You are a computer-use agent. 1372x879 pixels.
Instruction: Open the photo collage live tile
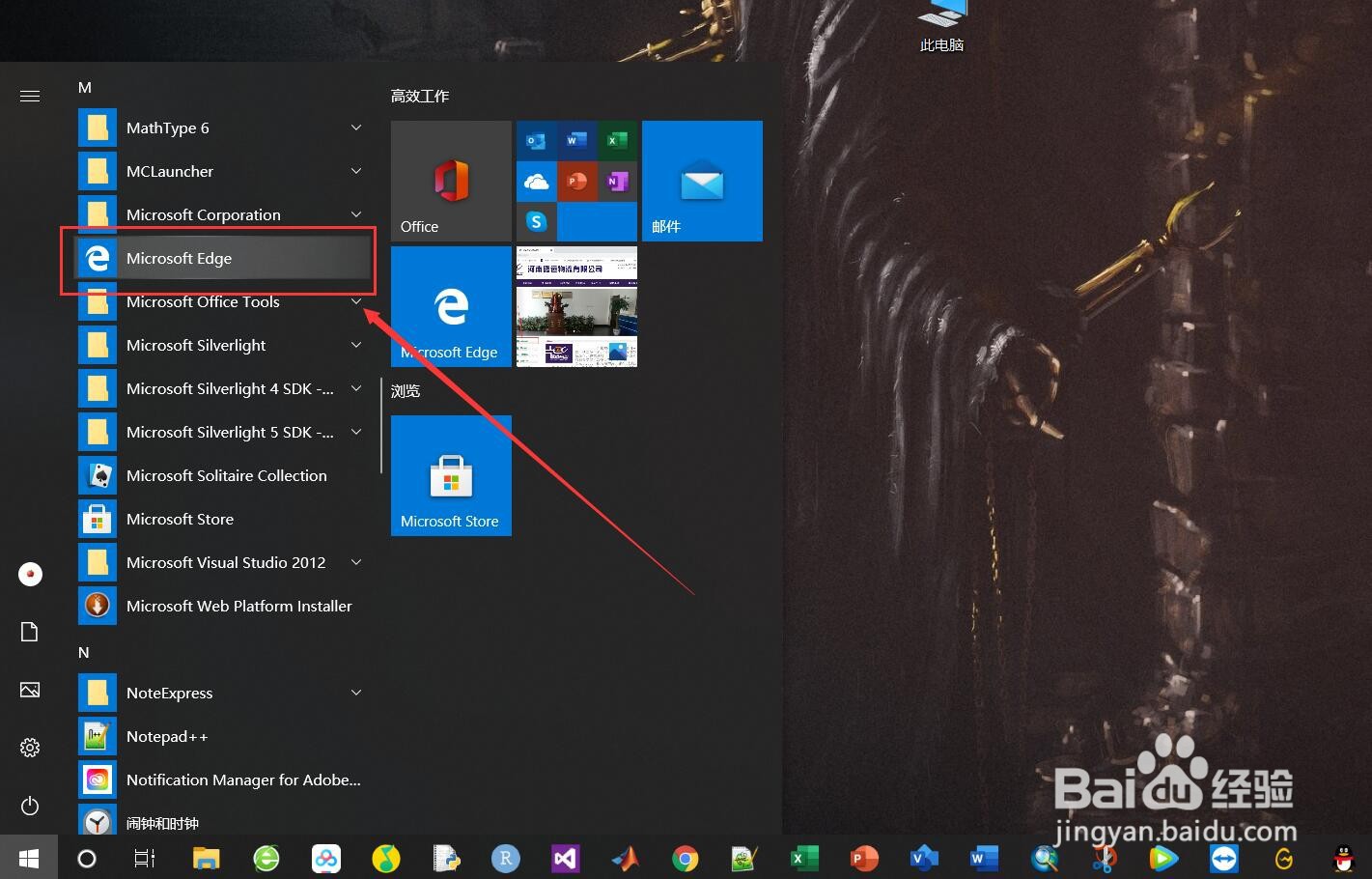576,306
